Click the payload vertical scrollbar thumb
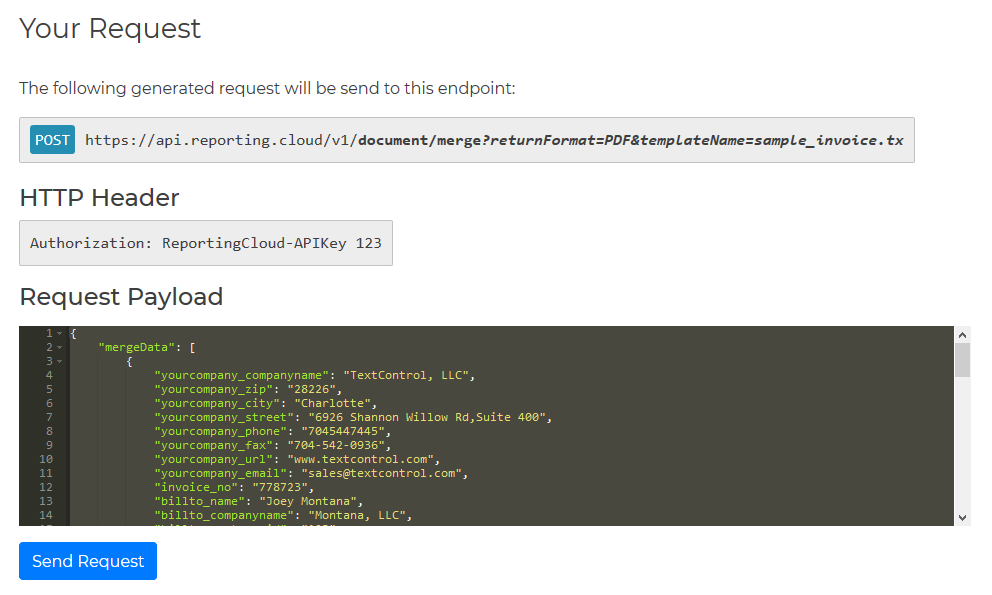 962,360
